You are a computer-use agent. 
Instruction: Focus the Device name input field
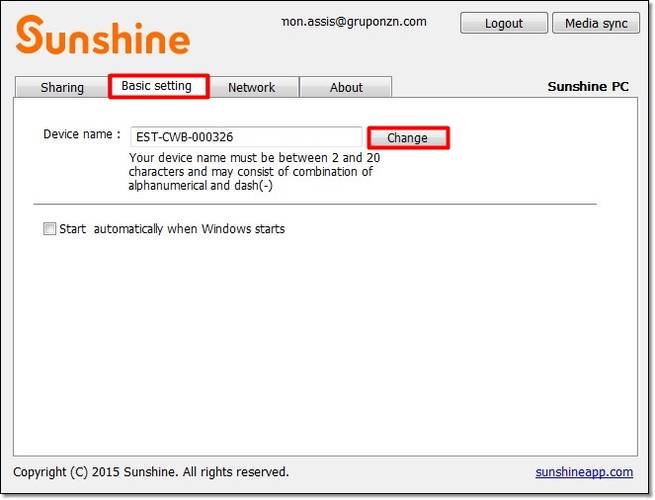pos(246,137)
